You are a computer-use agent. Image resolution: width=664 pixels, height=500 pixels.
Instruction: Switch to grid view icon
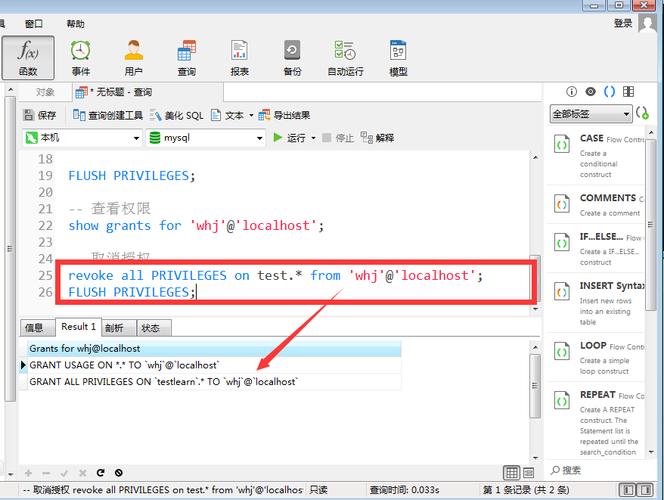pos(511,472)
